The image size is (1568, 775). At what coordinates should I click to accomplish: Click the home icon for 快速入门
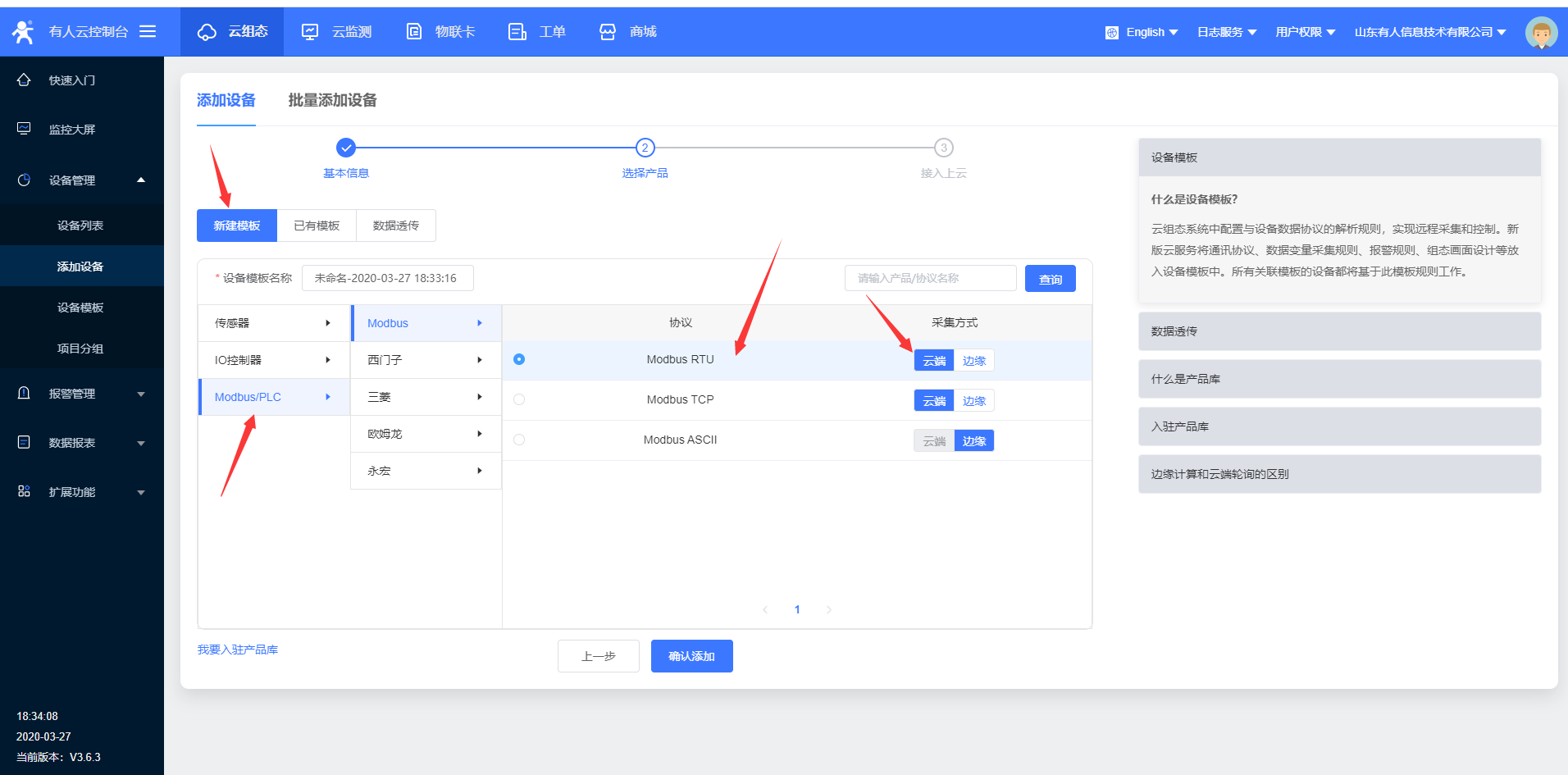click(24, 80)
